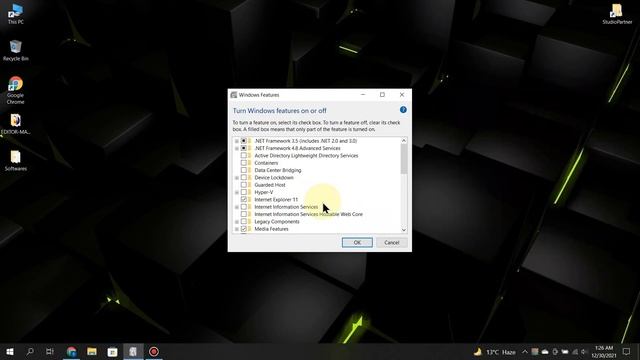Open taskbar Search
The image size is (640, 360).
click(30, 351)
